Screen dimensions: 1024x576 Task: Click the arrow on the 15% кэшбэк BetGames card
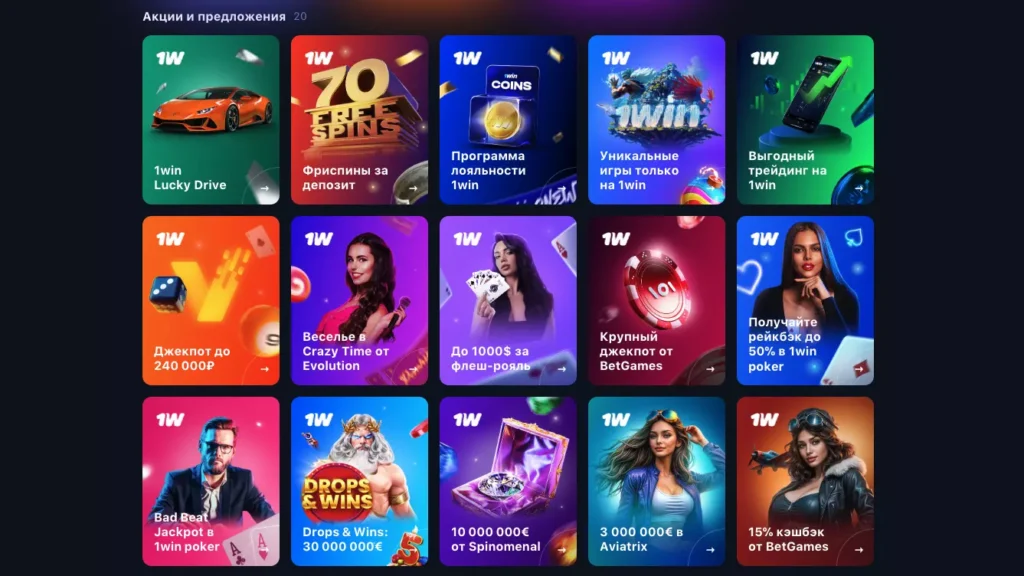pyautogui.click(x=859, y=550)
